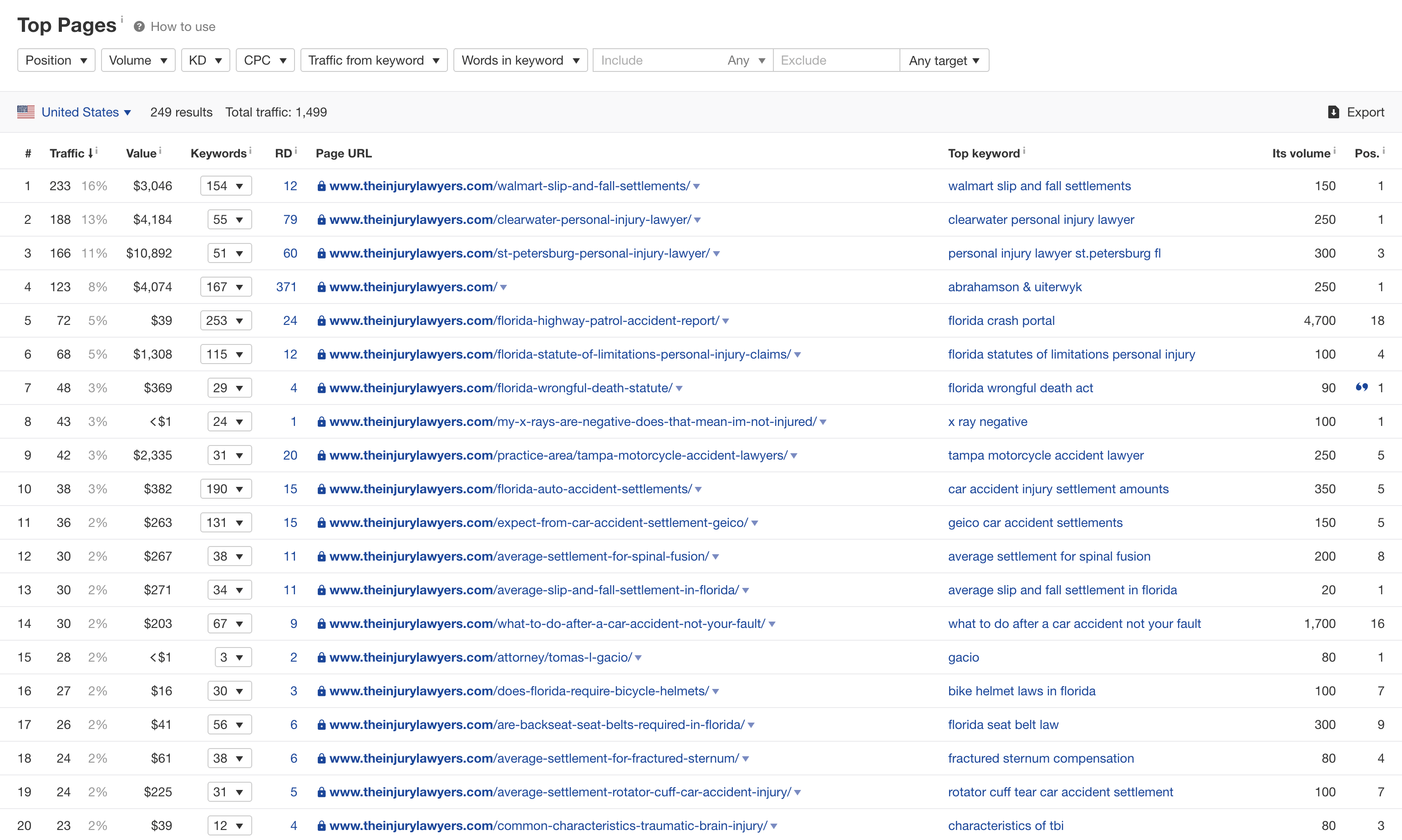Viewport: 1402px width, 840px height.
Task: Click the United States flag icon
Action: (26, 111)
